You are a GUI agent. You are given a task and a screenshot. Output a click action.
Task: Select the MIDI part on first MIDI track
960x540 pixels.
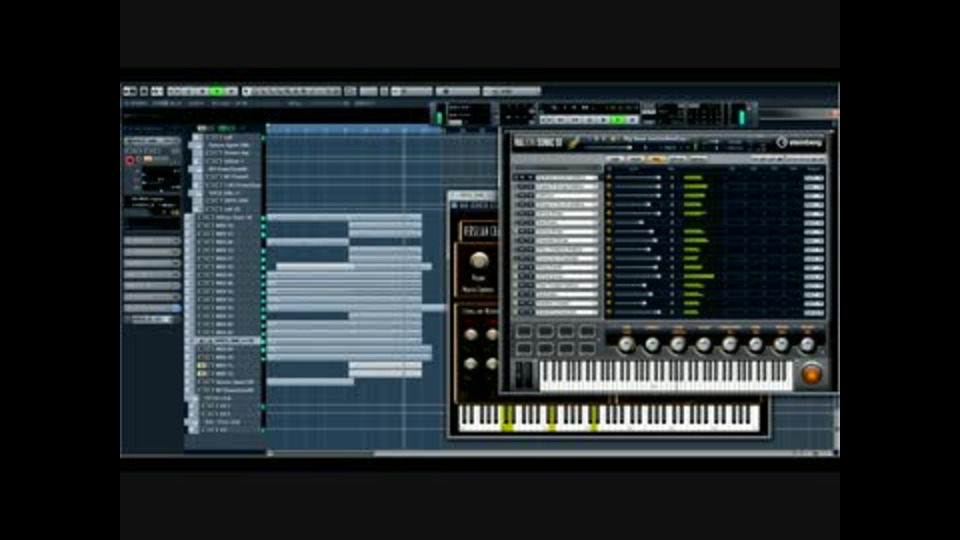pyautogui.click(x=344, y=217)
